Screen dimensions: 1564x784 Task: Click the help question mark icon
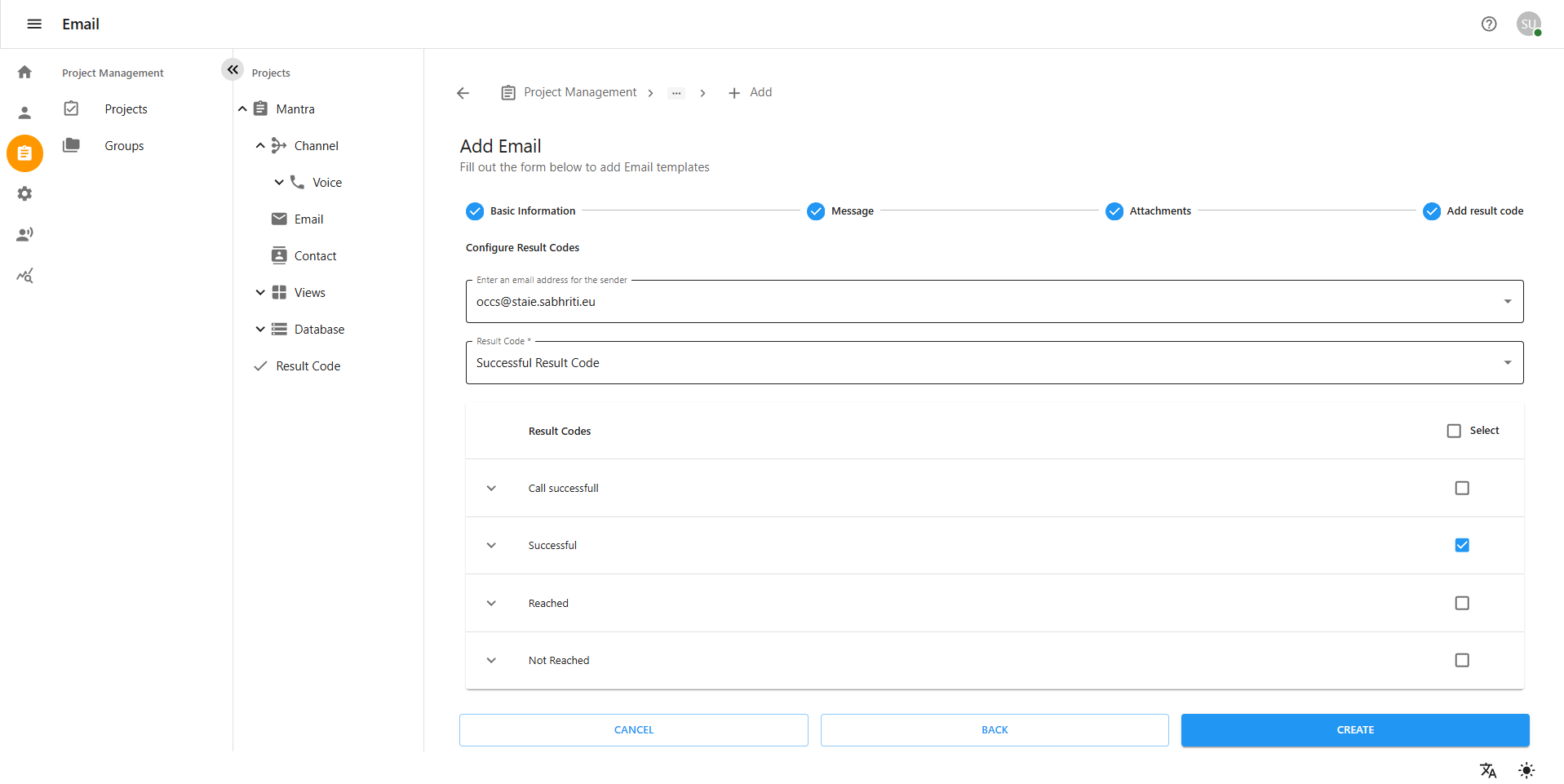(1489, 24)
